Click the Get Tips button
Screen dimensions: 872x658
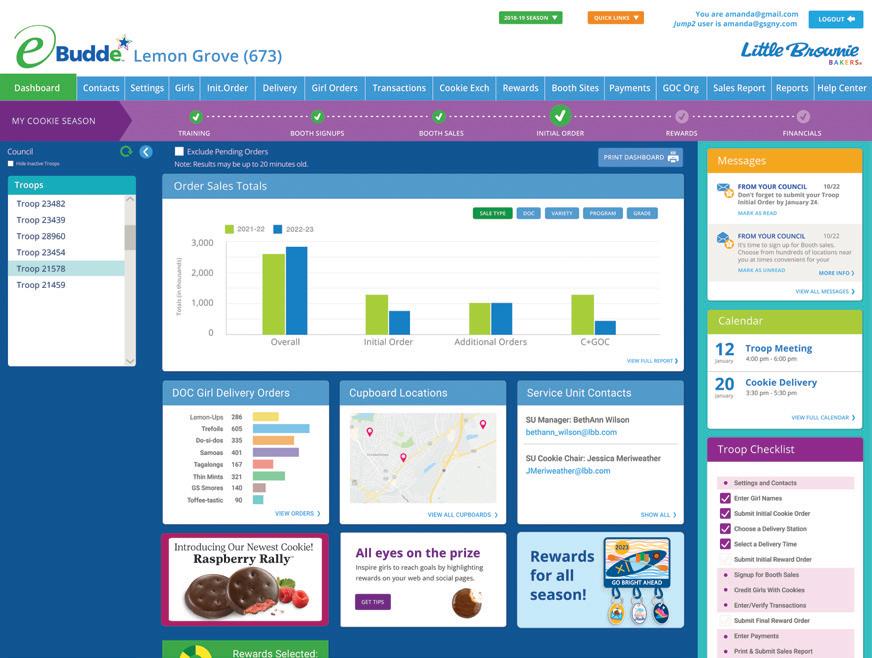pos(373,602)
